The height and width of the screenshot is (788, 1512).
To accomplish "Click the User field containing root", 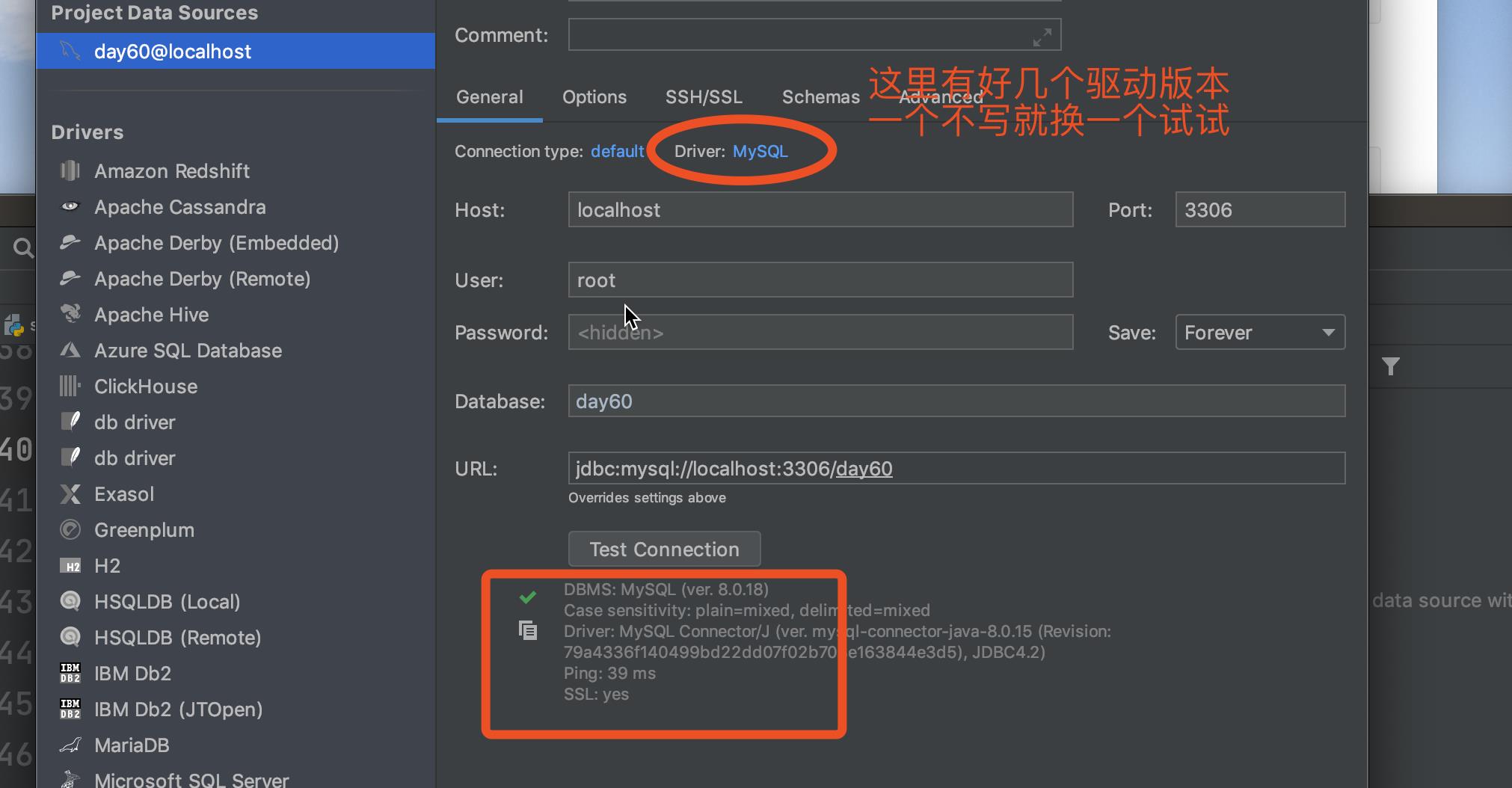I will tap(820, 280).
